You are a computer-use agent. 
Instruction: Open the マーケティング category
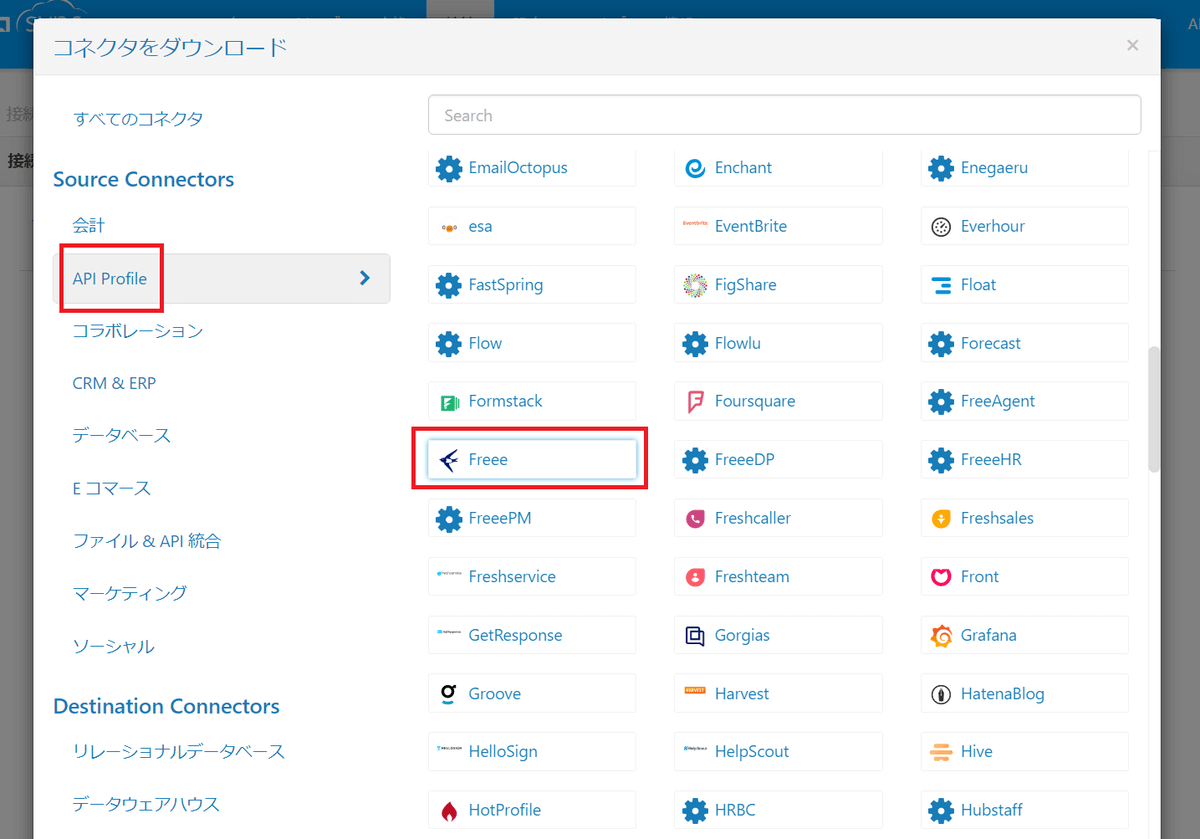tap(130, 593)
